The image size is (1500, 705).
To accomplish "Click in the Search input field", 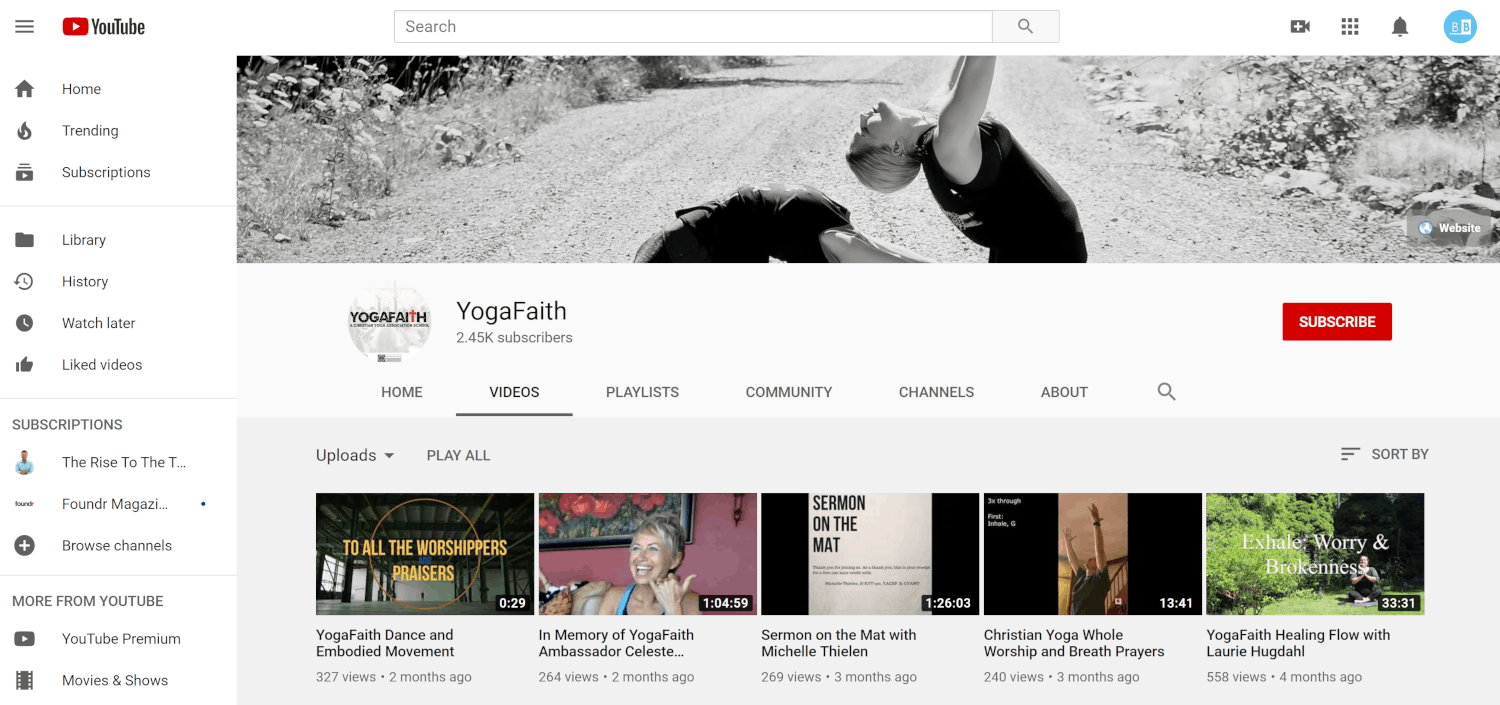I will (693, 27).
